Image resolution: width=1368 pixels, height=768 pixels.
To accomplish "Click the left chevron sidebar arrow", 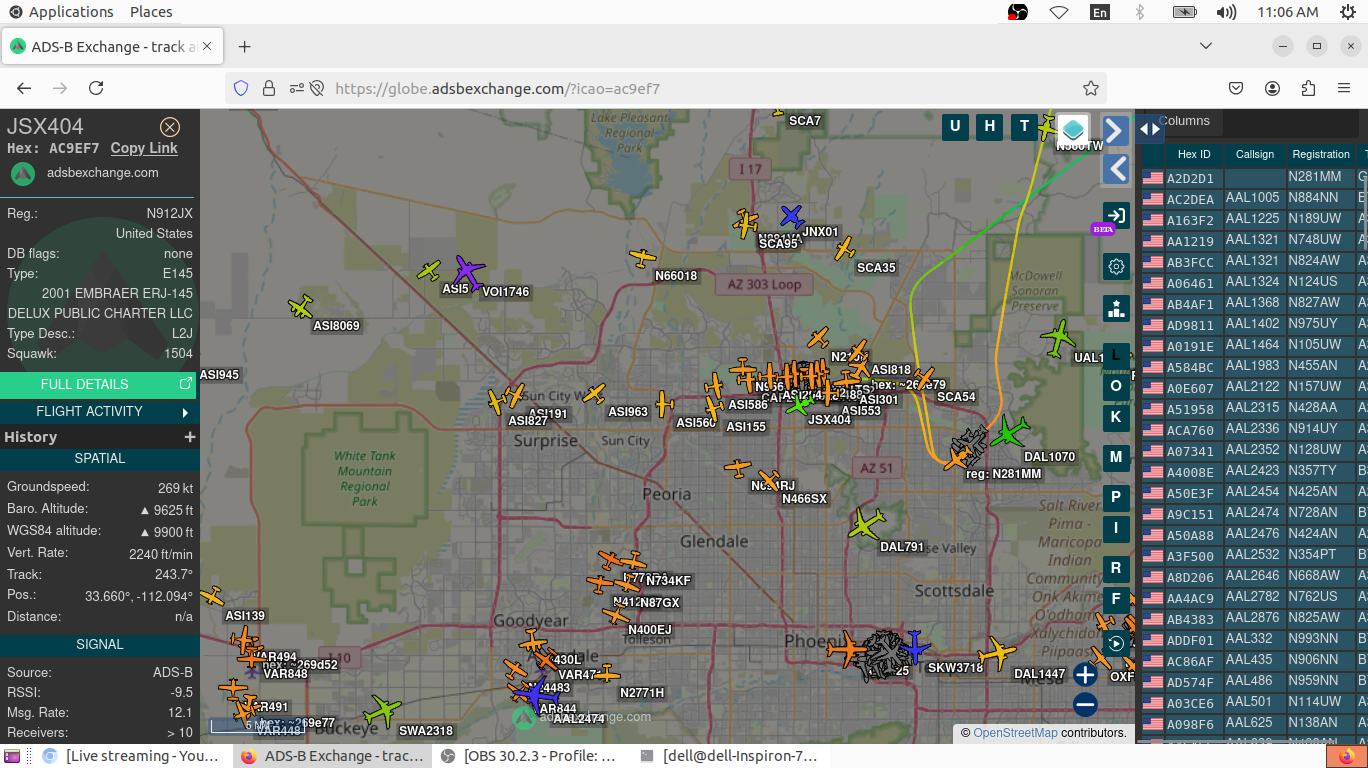I will tap(1116, 169).
